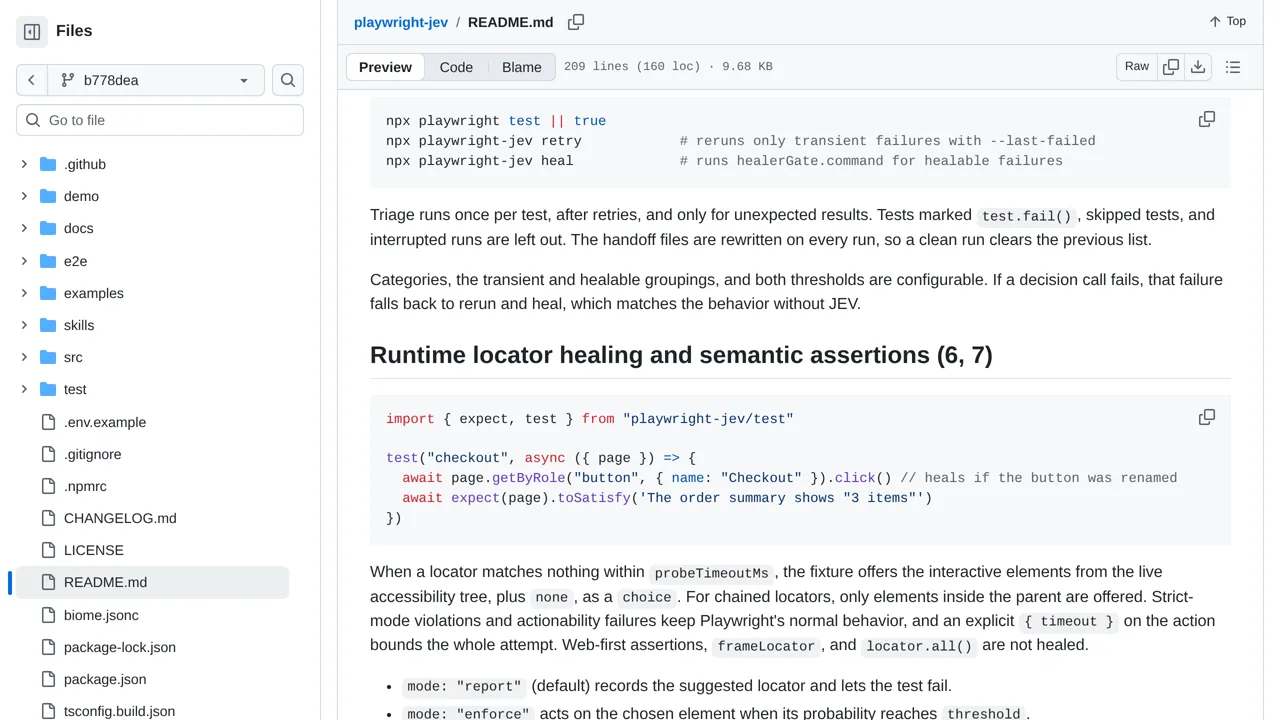Switch to the Blame tab
This screenshot has height=720, width=1280.
pos(522,67)
